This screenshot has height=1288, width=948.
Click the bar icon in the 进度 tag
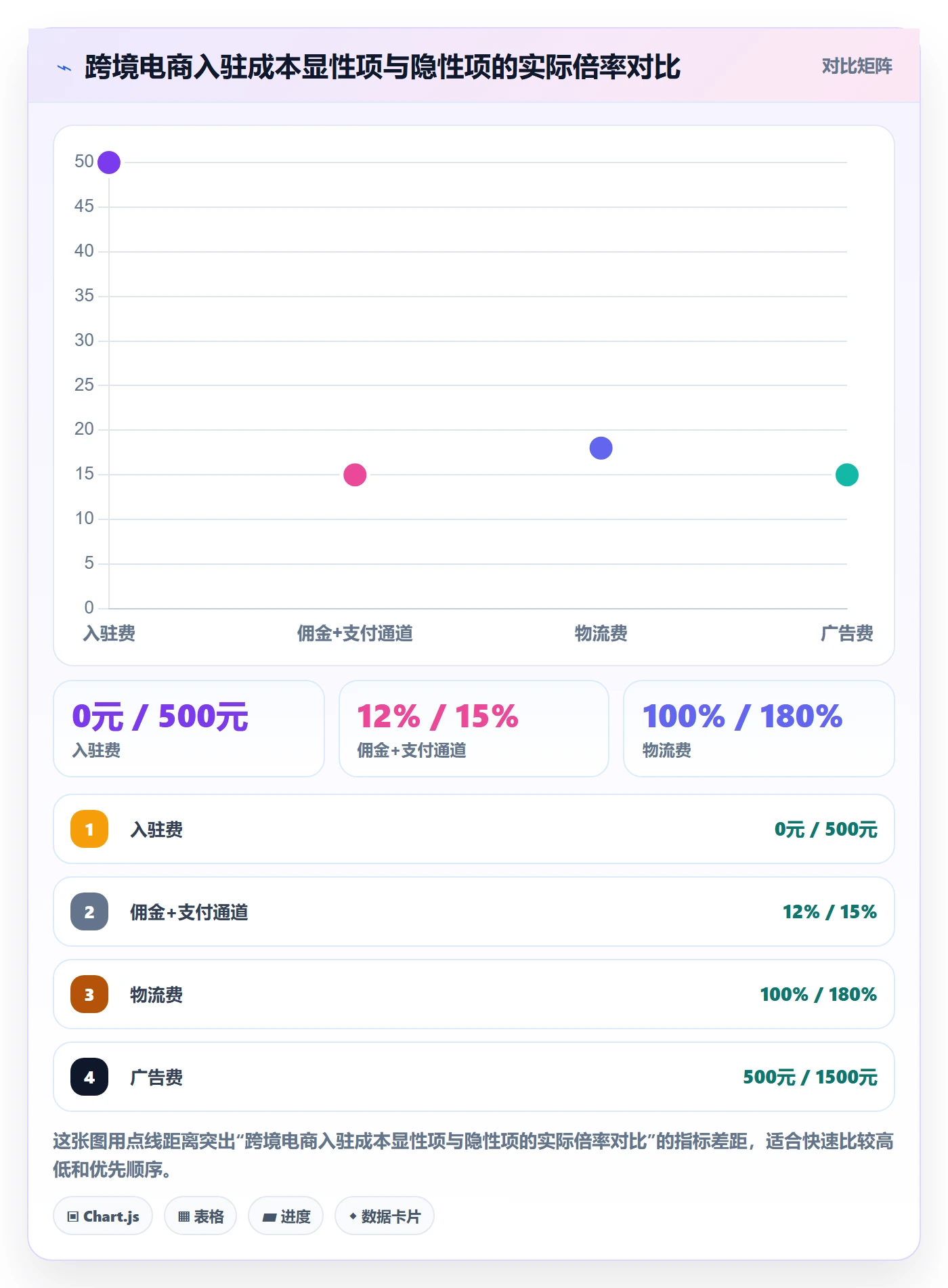pos(269,1217)
